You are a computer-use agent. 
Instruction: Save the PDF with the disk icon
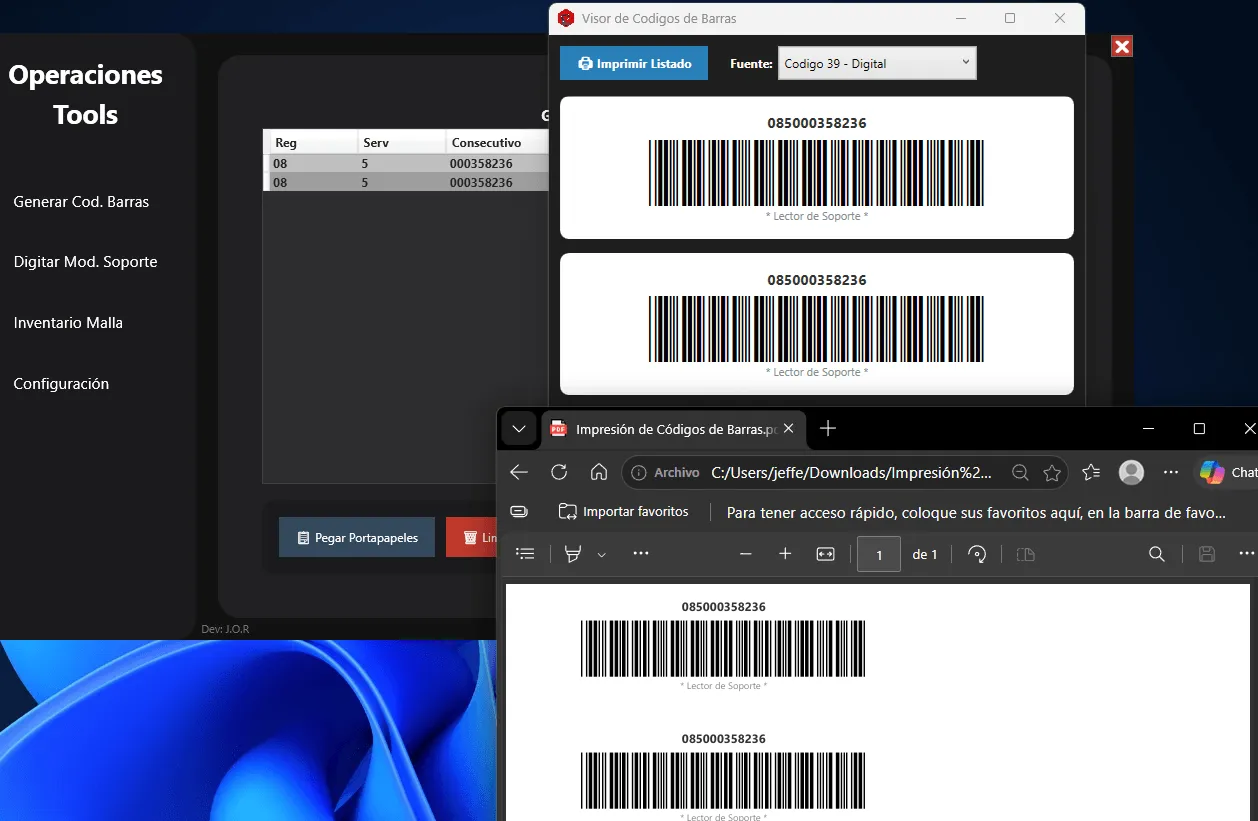tap(1207, 553)
